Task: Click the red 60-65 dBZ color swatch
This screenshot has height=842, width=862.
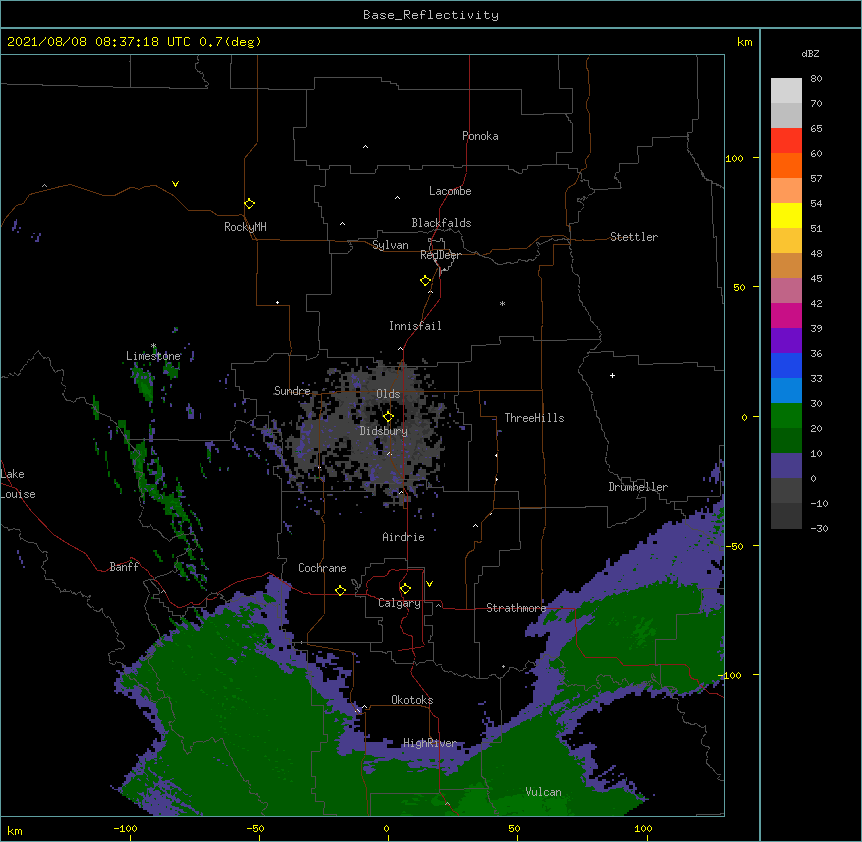Action: (x=786, y=141)
